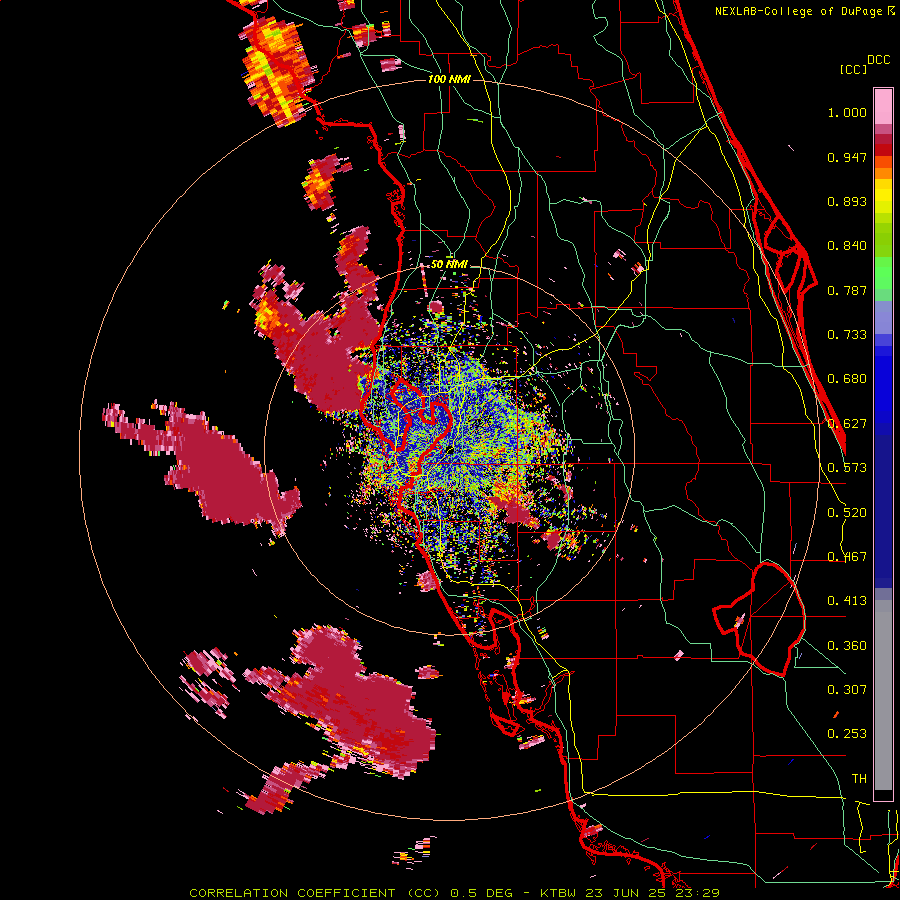The image size is (900, 900).
Task: Click the CORRELATION COEFFICIENT (CC) caption text
Action: tap(315, 893)
